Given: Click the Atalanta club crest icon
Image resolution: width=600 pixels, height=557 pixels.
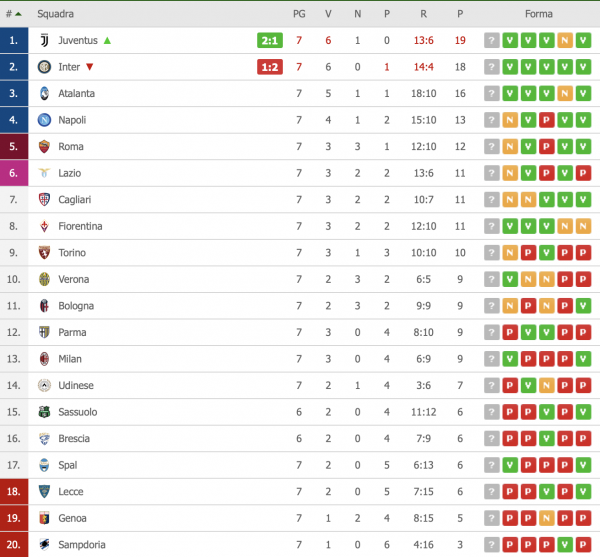Looking at the screenshot, I should 44,94.
